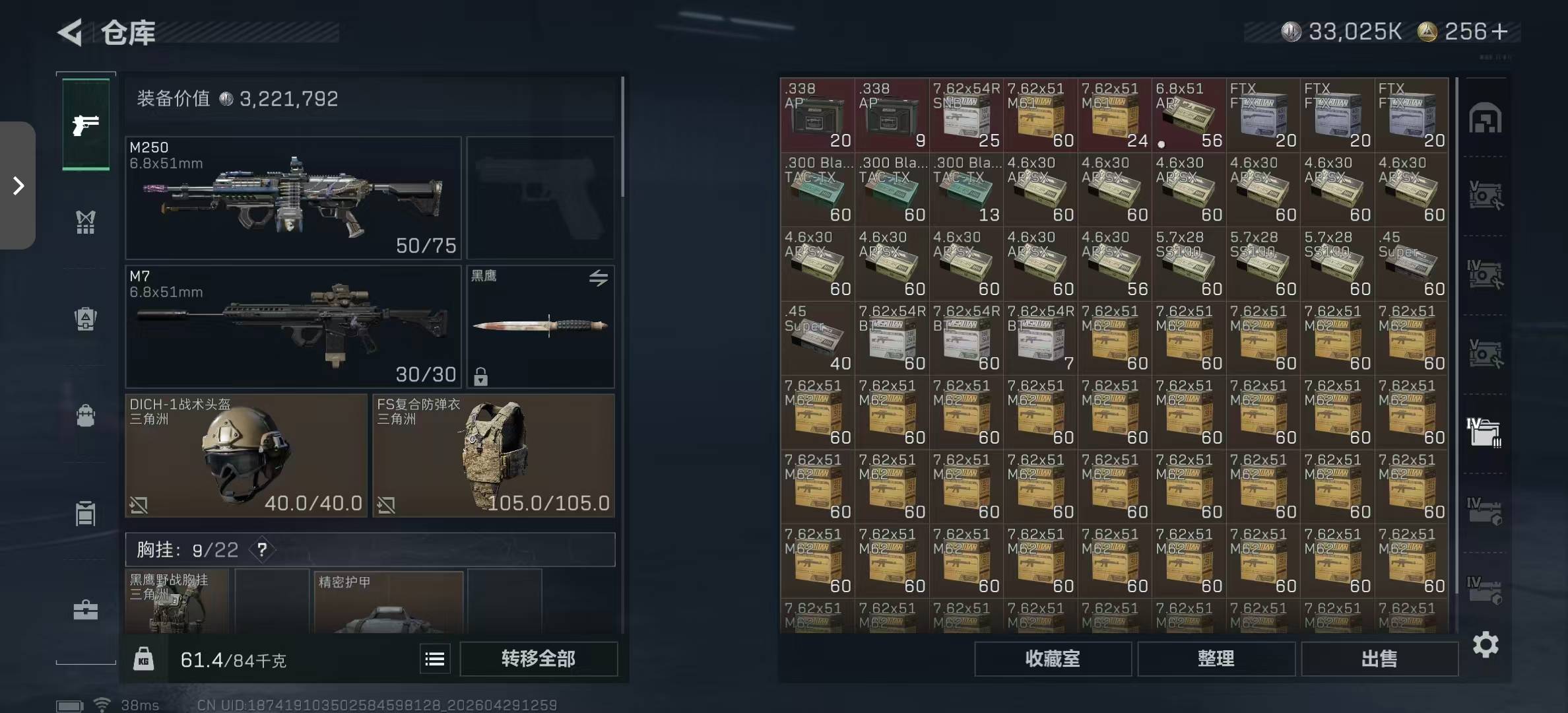Open the item list view menu
Screen dimensions: 1568x713
pos(435,659)
